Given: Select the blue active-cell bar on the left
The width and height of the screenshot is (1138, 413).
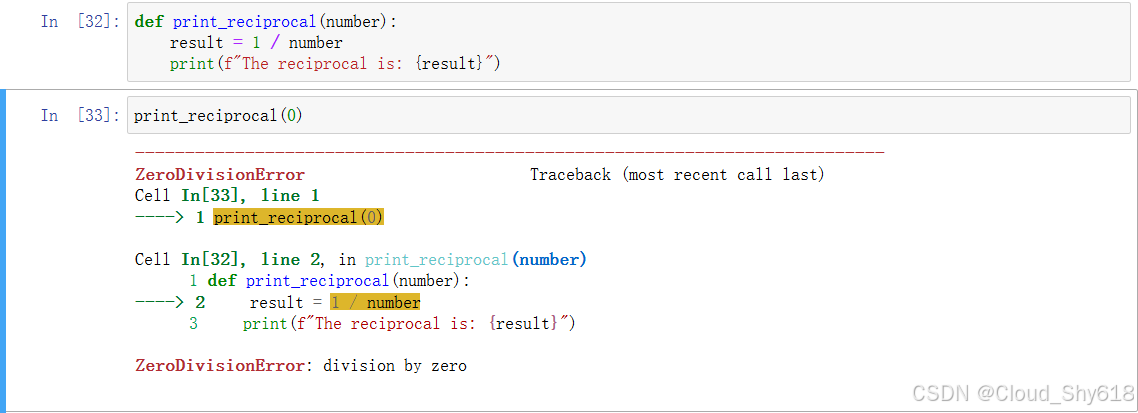Looking at the screenshot, I should pos(3,250).
